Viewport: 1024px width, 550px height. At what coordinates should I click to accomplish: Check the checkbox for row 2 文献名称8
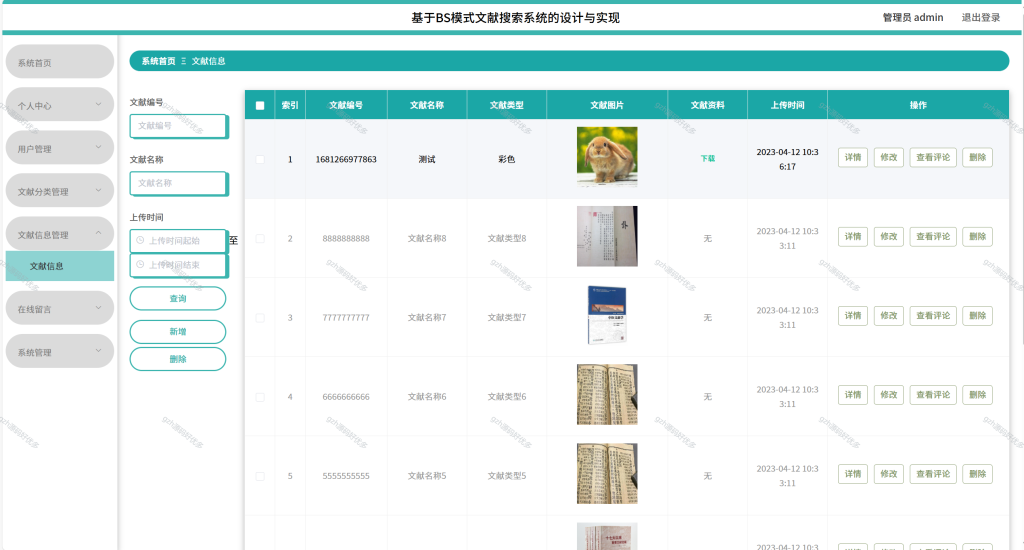260,238
